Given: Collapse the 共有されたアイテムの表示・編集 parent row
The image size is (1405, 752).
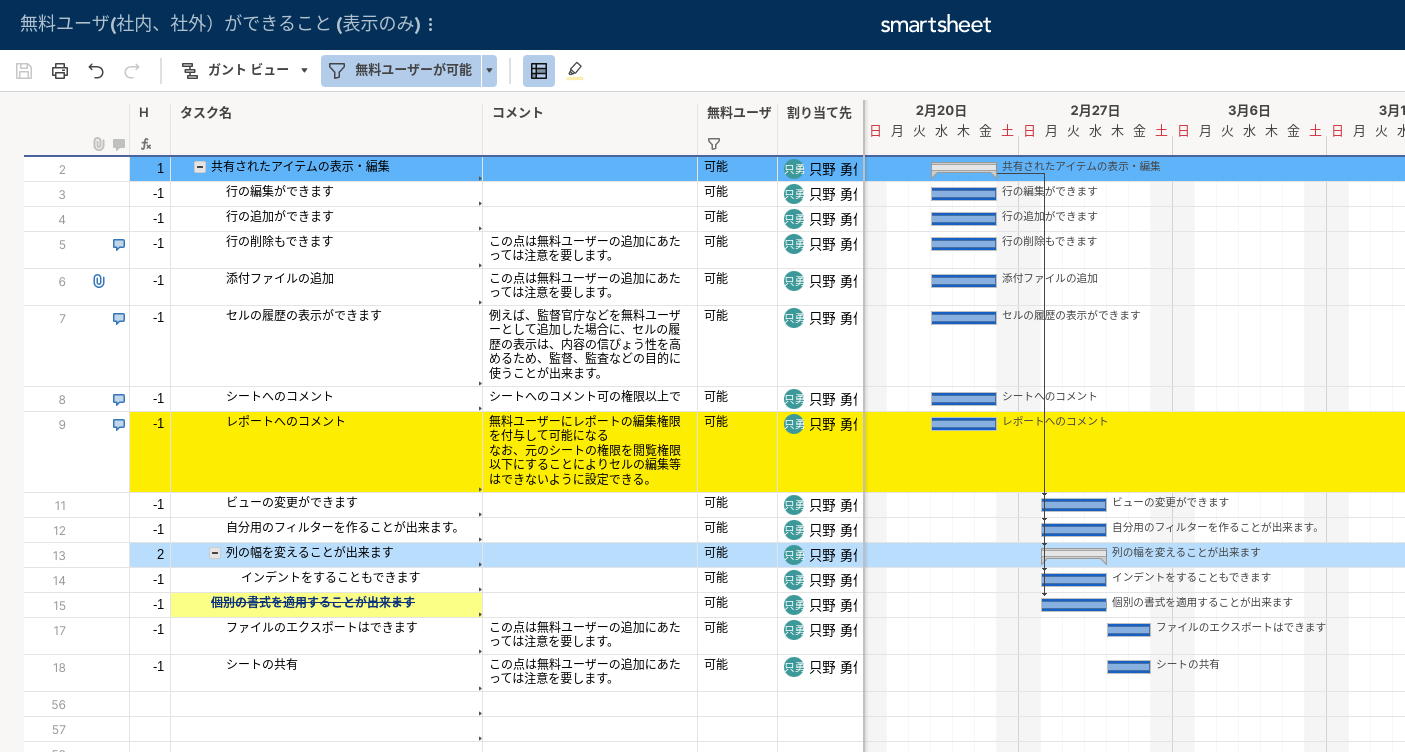Looking at the screenshot, I should (x=199, y=167).
